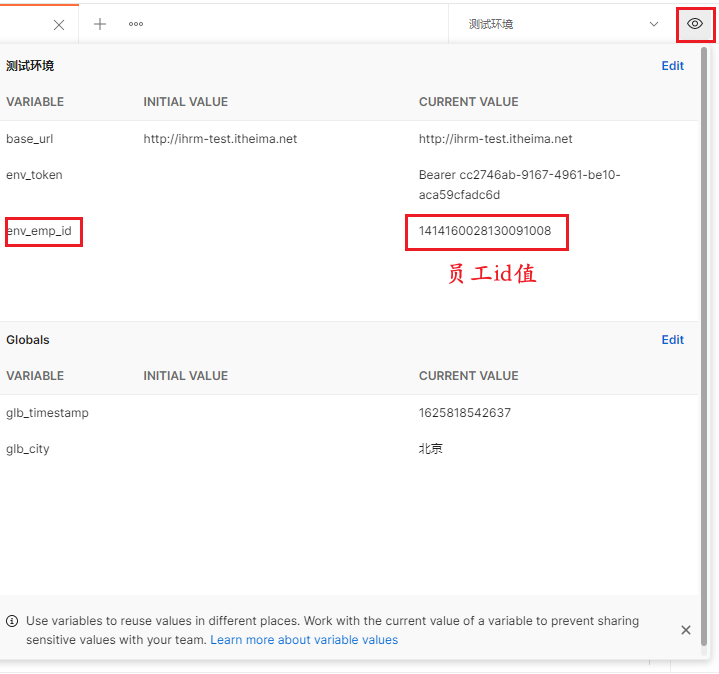Edit the Globals variables
Image resolution: width=719 pixels, height=674 pixels.
672,340
